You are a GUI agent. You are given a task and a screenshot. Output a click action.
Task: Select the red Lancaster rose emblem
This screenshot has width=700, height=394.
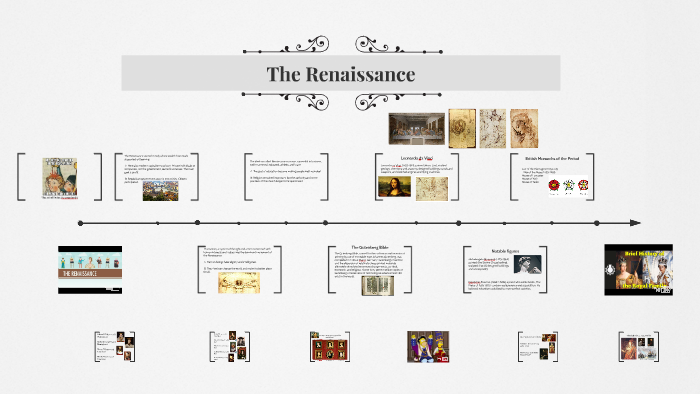pos(554,185)
